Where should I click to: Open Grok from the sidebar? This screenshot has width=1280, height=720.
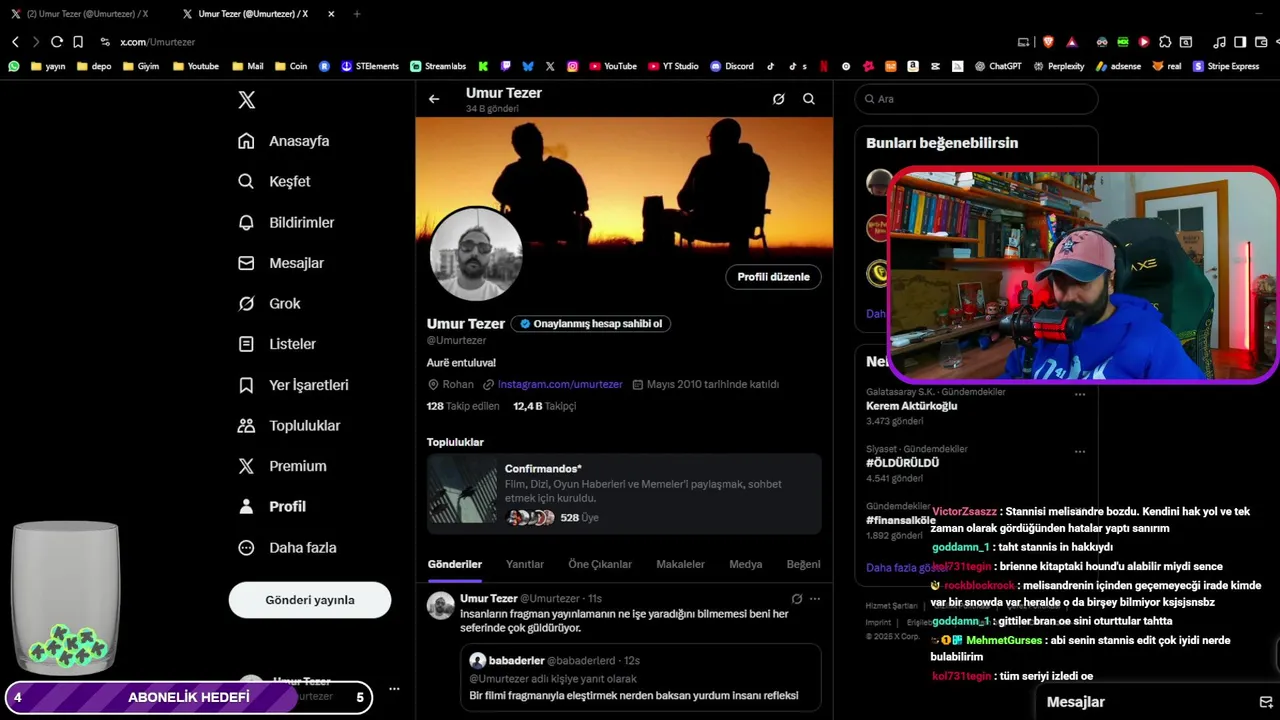pyautogui.click(x=269, y=303)
